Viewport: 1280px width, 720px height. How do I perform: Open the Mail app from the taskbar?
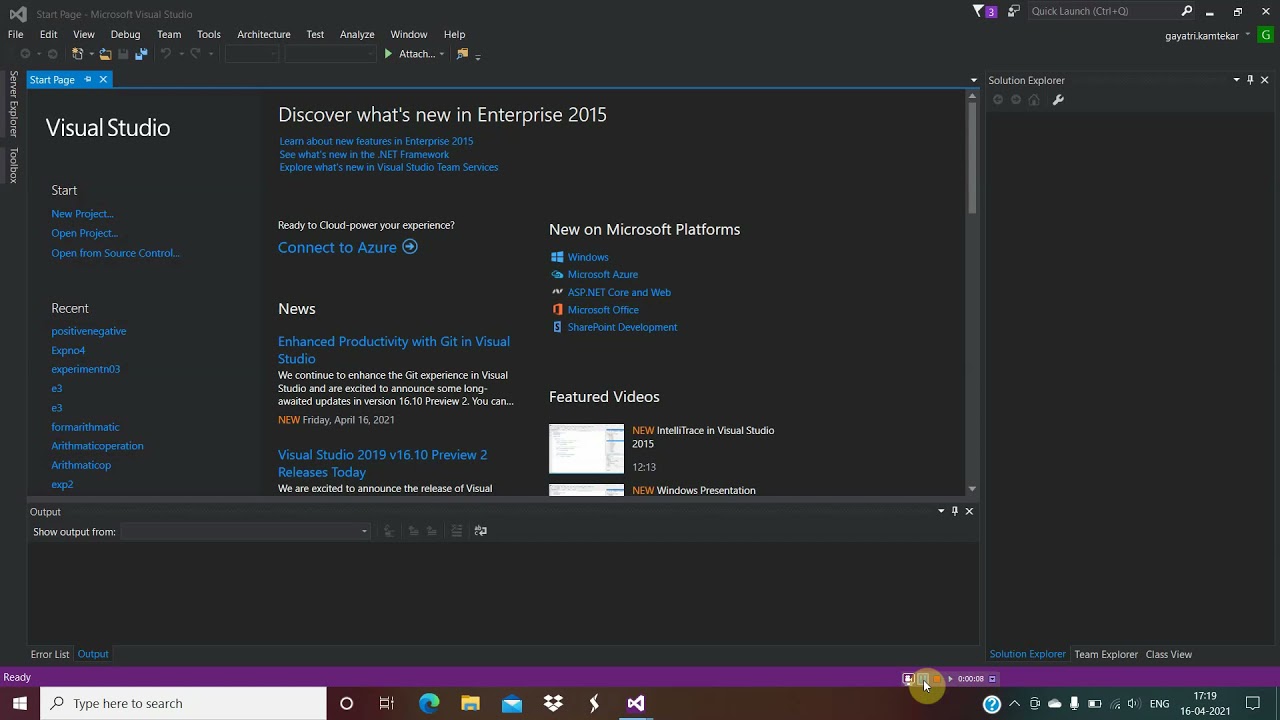512,703
